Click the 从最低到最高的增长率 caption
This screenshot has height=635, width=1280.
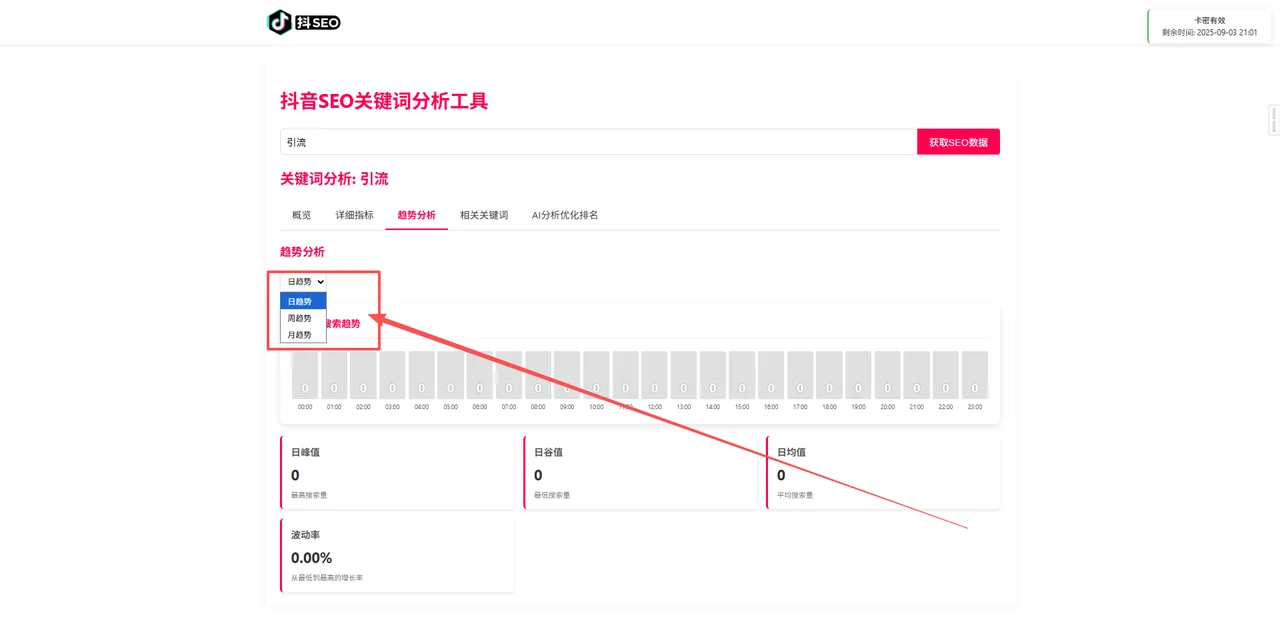[x=327, y=578]
